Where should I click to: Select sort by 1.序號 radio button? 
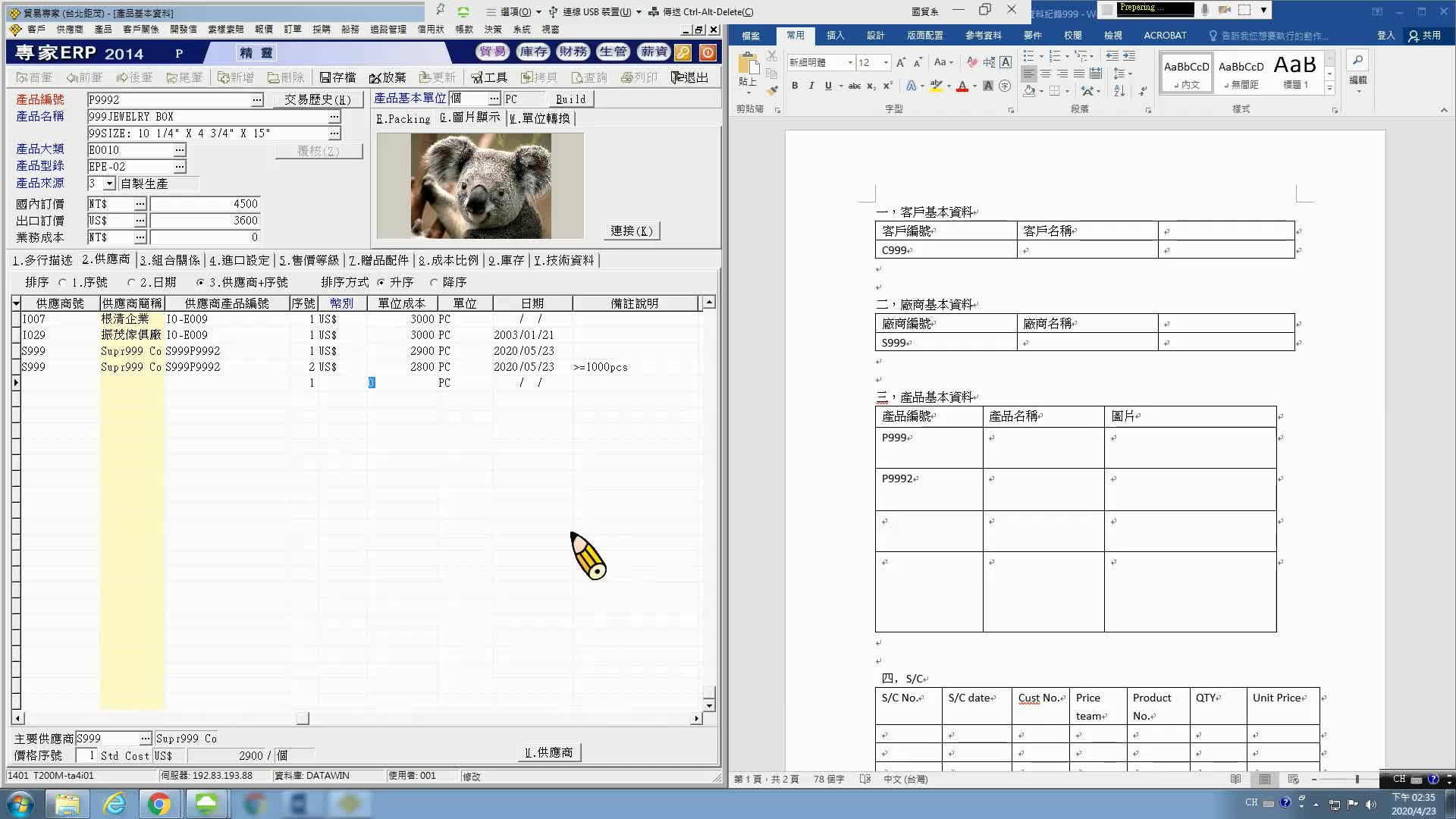coord(63,282)
